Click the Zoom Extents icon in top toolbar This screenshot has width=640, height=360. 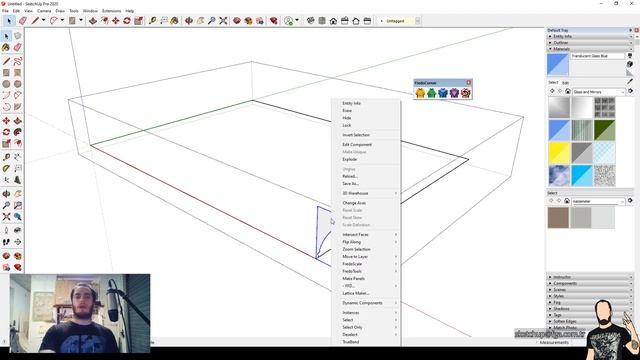(223, 20)
